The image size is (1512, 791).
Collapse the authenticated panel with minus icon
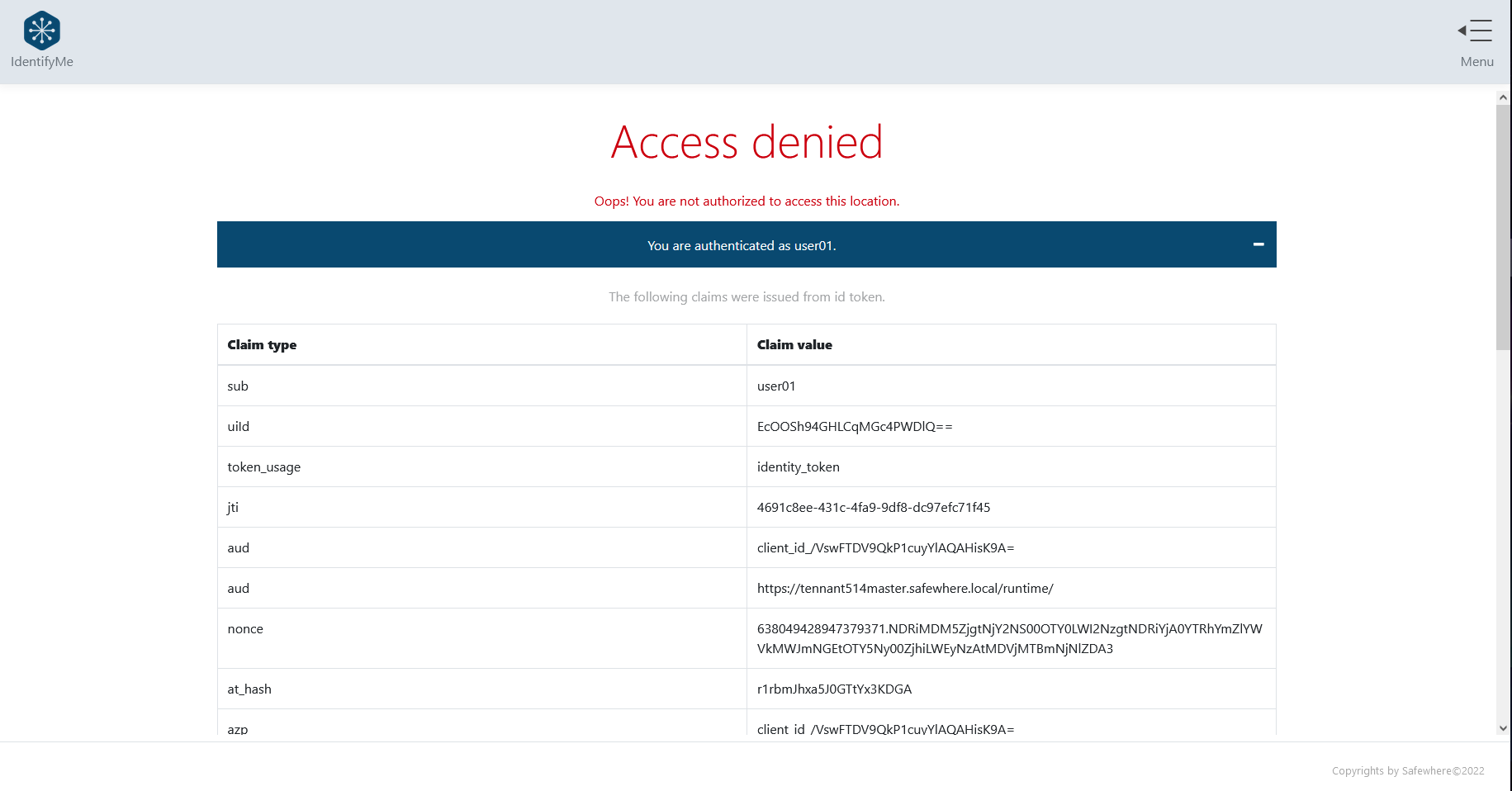pos(1258,244)
